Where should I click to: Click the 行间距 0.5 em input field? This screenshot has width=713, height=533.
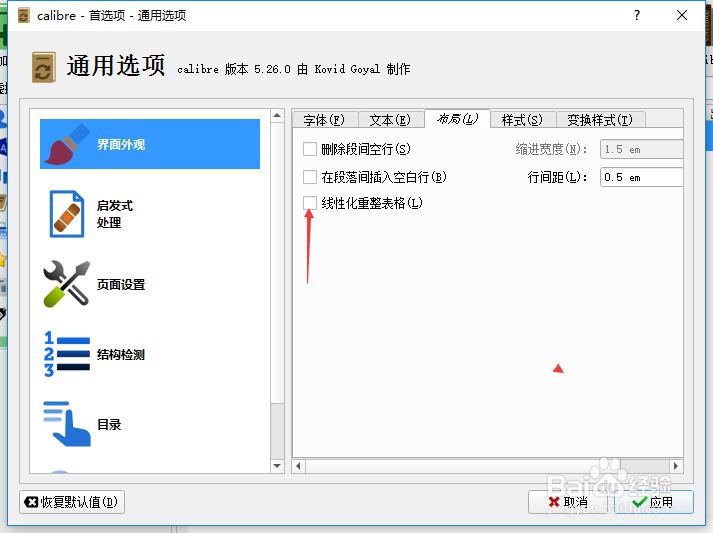point(642,177)
